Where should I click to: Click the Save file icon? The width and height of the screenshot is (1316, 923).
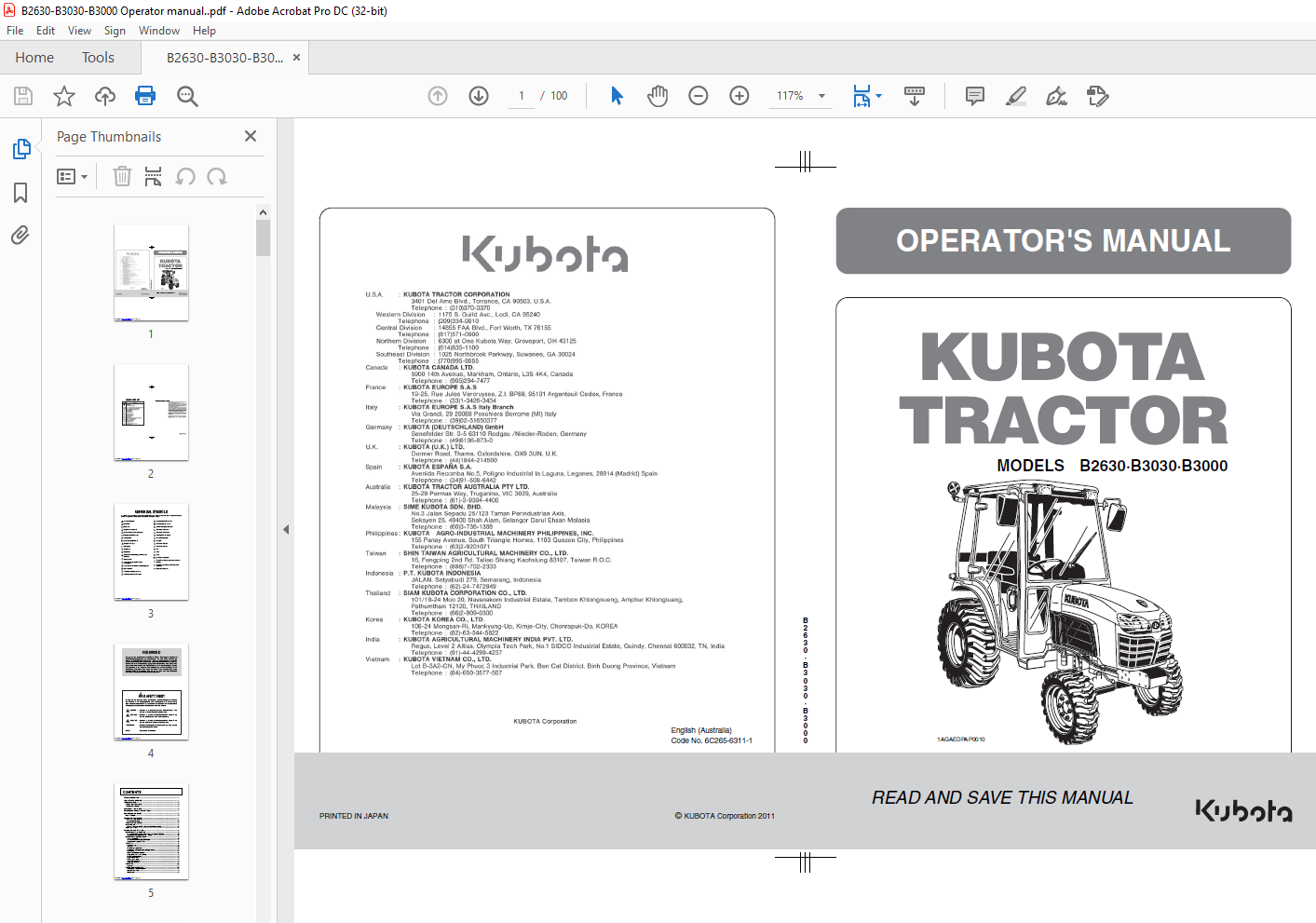pyautogui.click(x=23, y=96)
